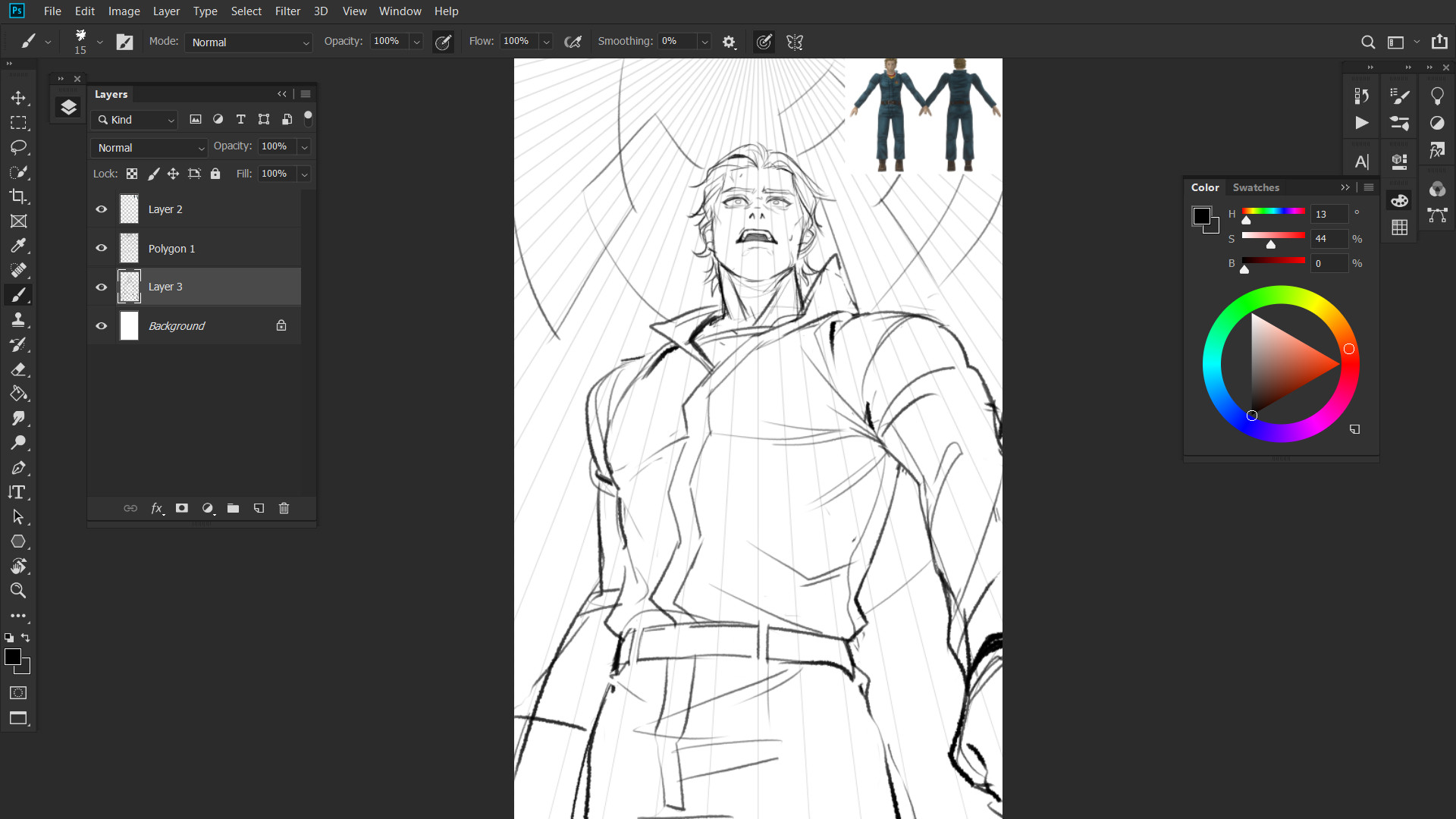1456x819 pixels.
Task: Open brush smoothing options gear
Action: 729,42
